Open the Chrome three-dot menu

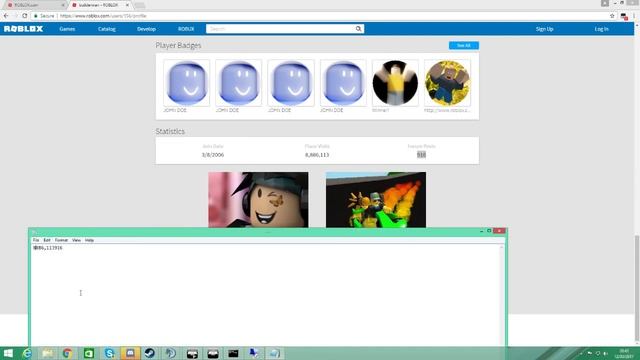pyautogui.click(x=635, y=16)
